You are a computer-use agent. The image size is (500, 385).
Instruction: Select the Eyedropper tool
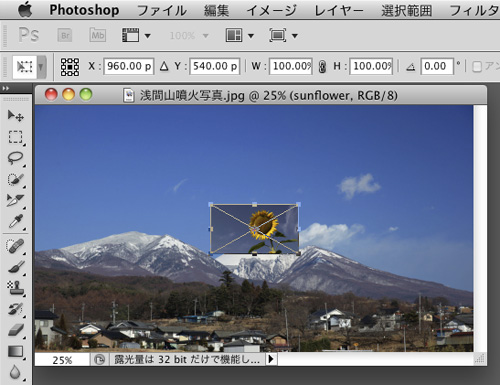pos(15,221)
